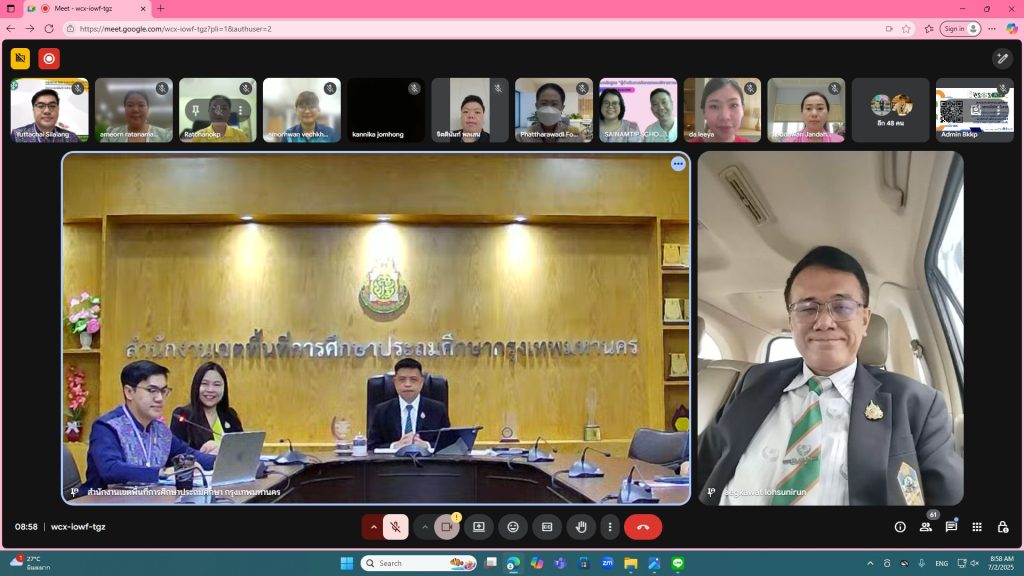Unmute the microphone in Meet toolbar
The width and height of the screenshot is (1024, 576).
click(395, 527)
